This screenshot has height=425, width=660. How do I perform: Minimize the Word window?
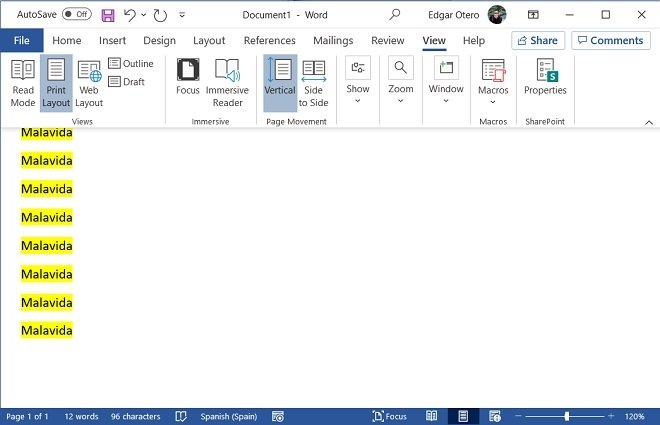click(x=570, y=15)
